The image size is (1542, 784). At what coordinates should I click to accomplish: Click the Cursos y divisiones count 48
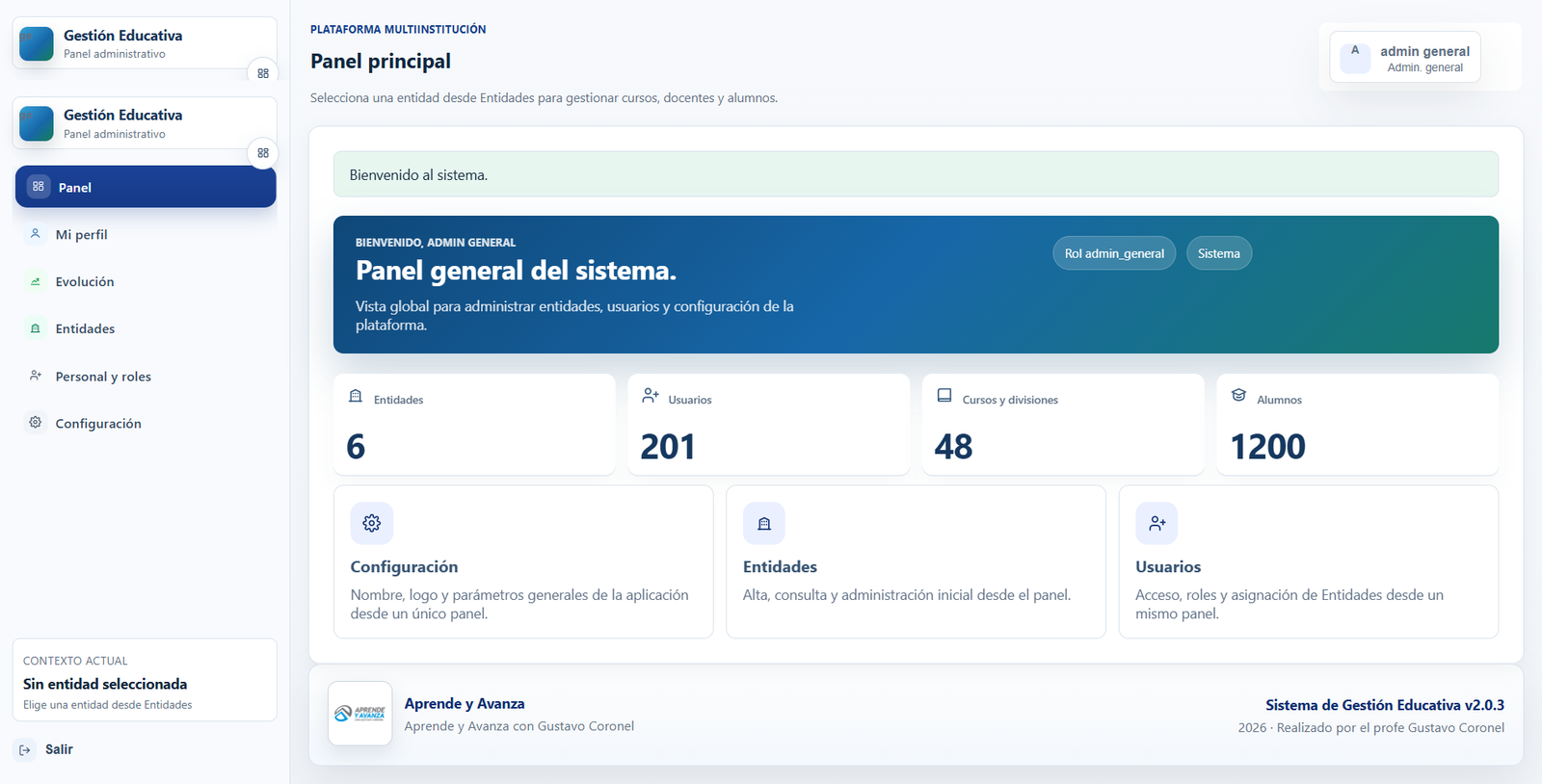(953, 447)
